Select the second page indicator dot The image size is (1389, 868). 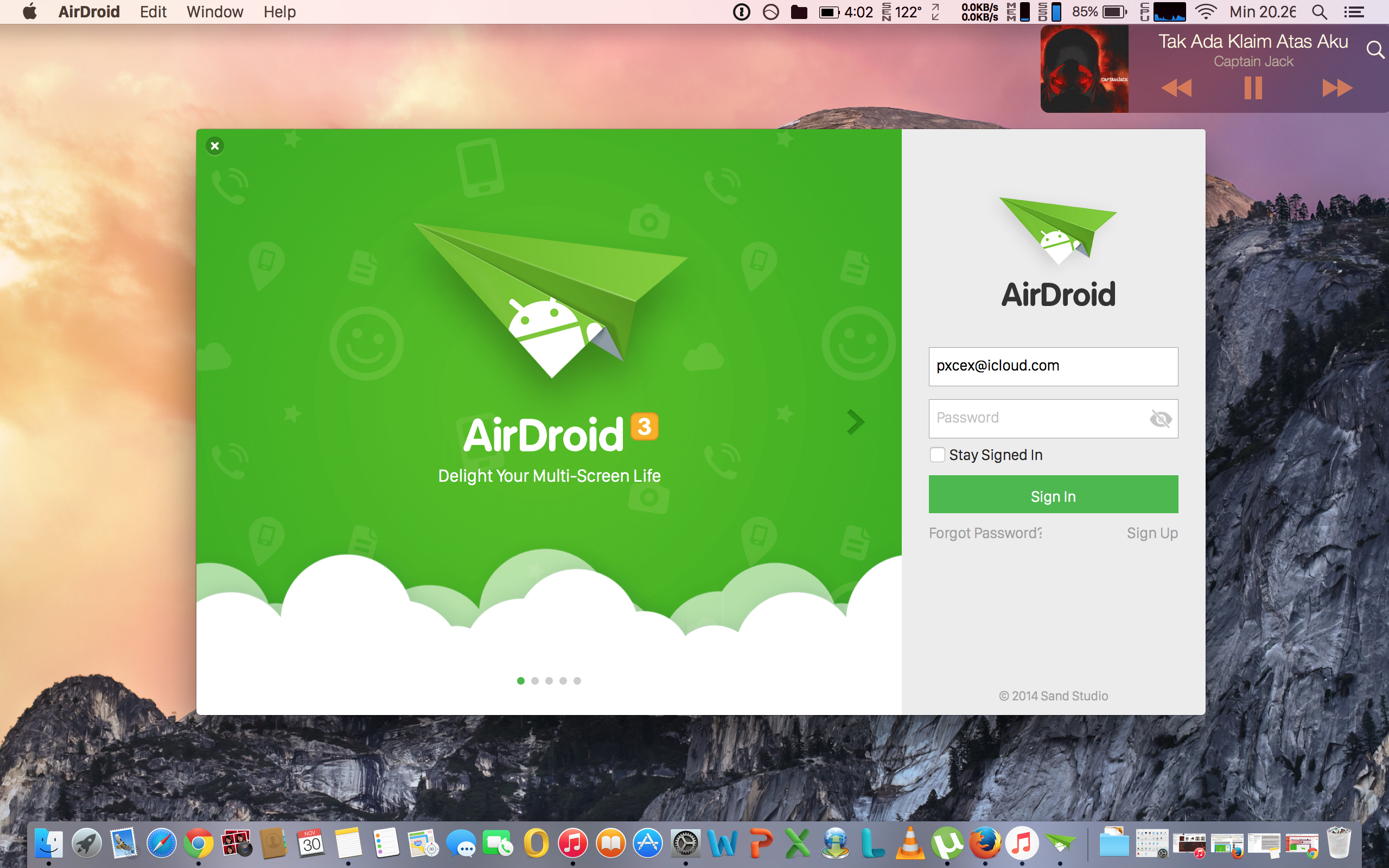tap(535, 681)
